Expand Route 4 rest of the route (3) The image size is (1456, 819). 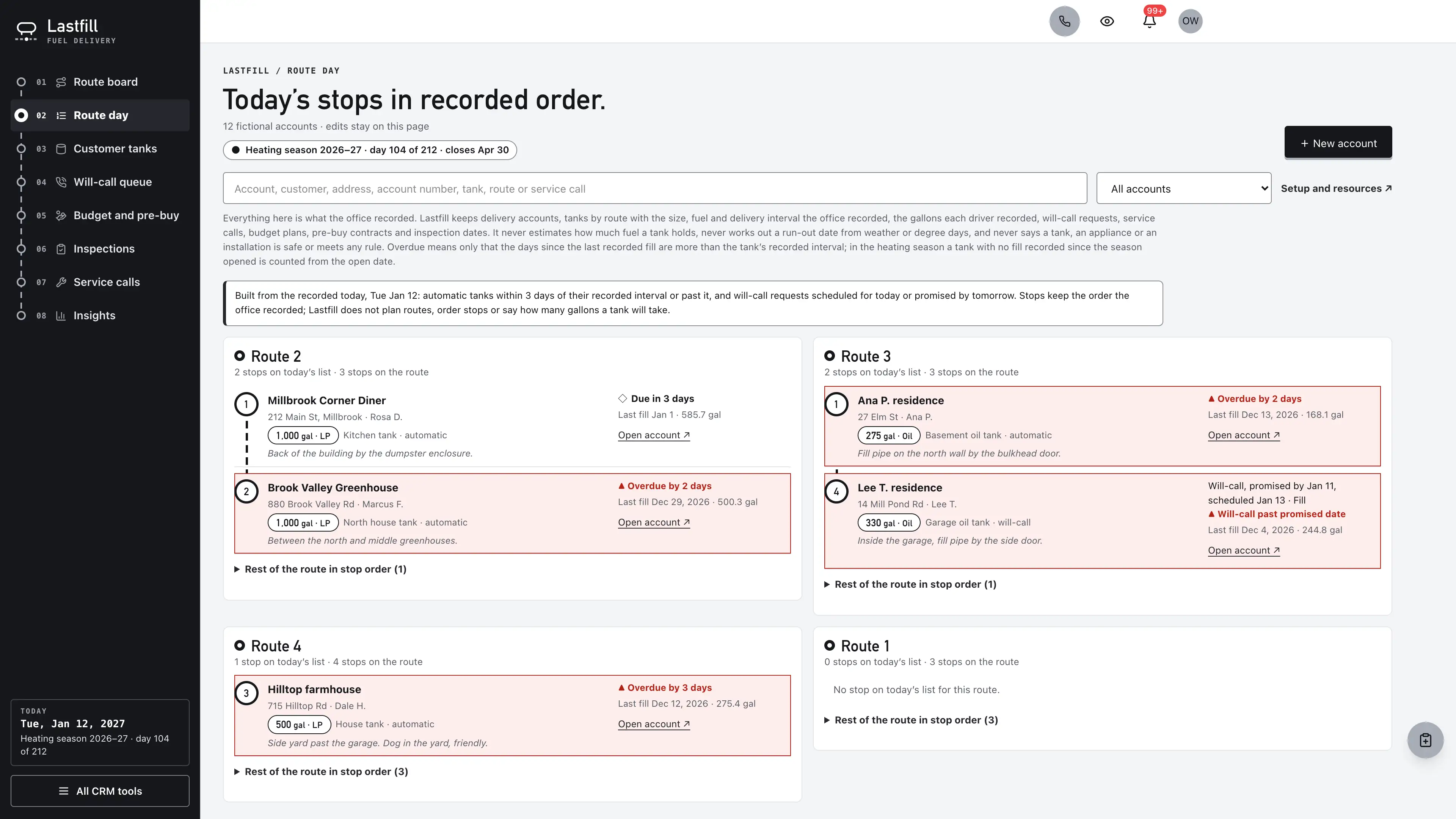321,772
